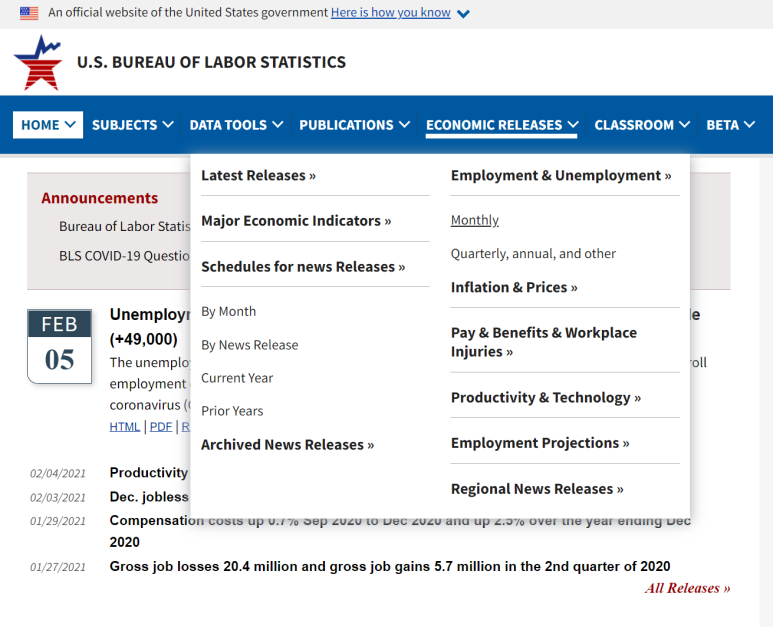The width and height of the screenshot is (773, 627).
Task: Open BLS COVID-19 Questions announcement
Action: point(125,256)
